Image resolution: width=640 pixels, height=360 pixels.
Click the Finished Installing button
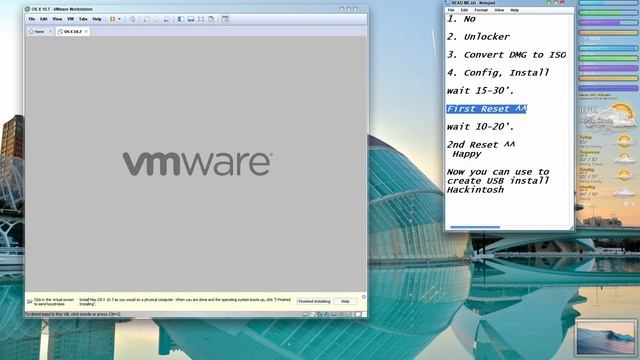coord(314,301)
